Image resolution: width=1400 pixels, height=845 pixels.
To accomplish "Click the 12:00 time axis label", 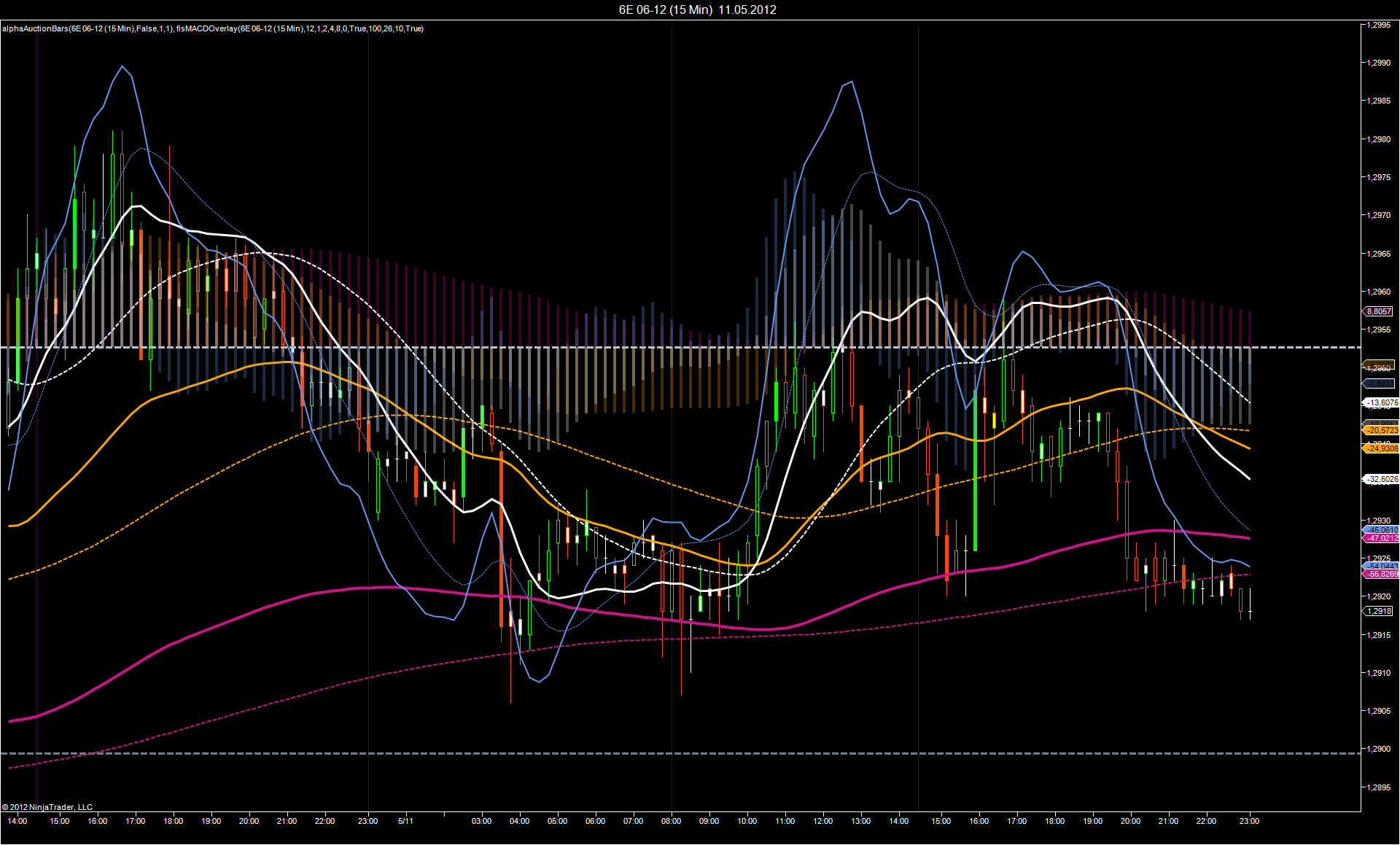I will 822,821.
